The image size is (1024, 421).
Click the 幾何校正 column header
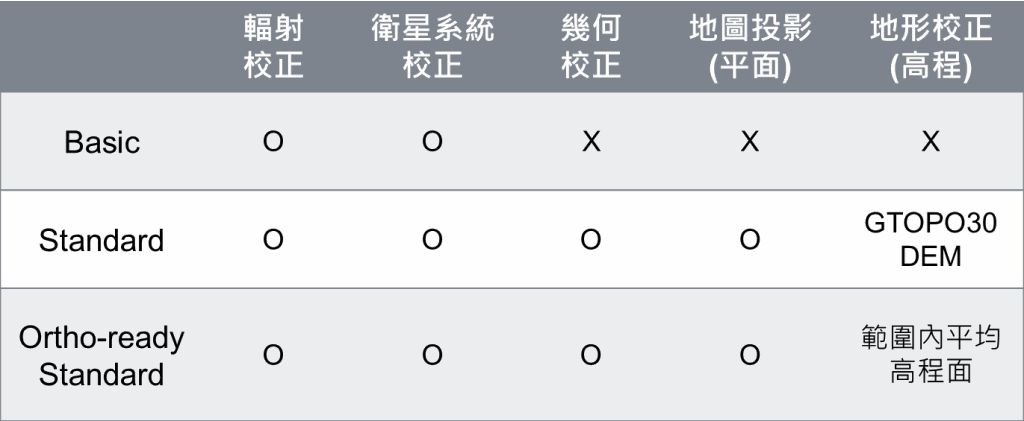coord(591,46)
